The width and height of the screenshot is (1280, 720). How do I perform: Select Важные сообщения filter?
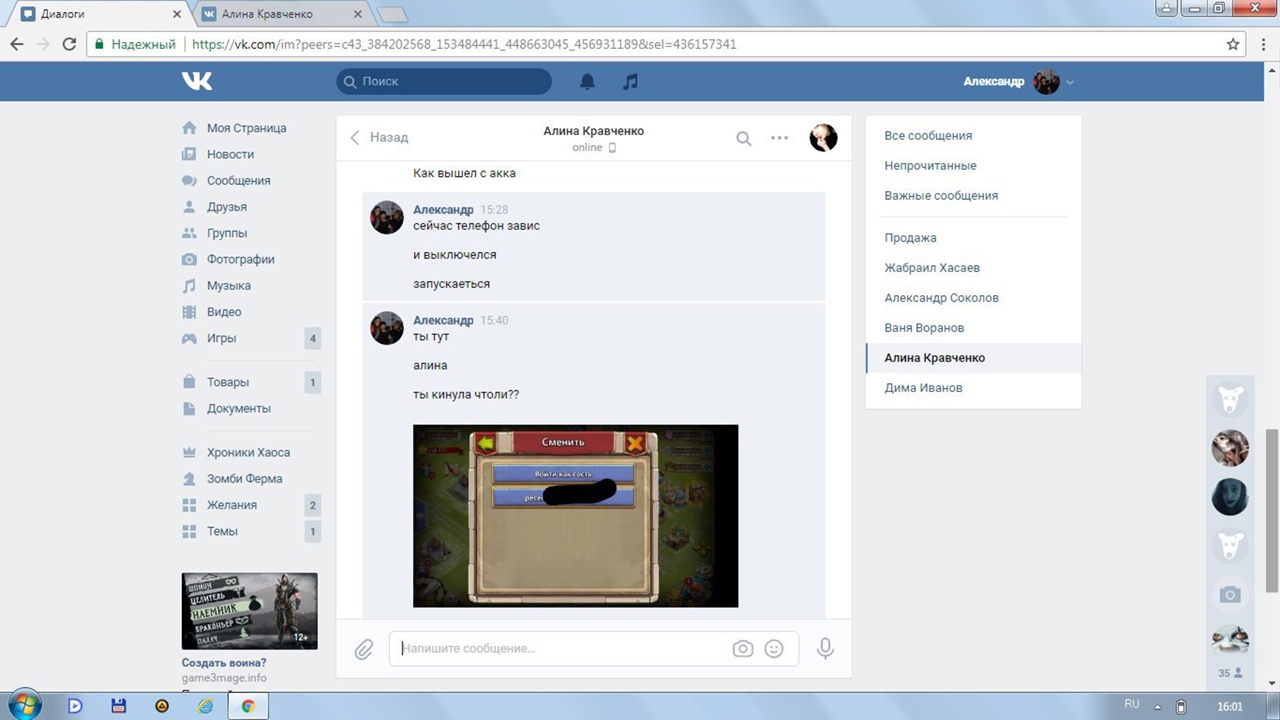pyautogui.click(x=941, y=196)
